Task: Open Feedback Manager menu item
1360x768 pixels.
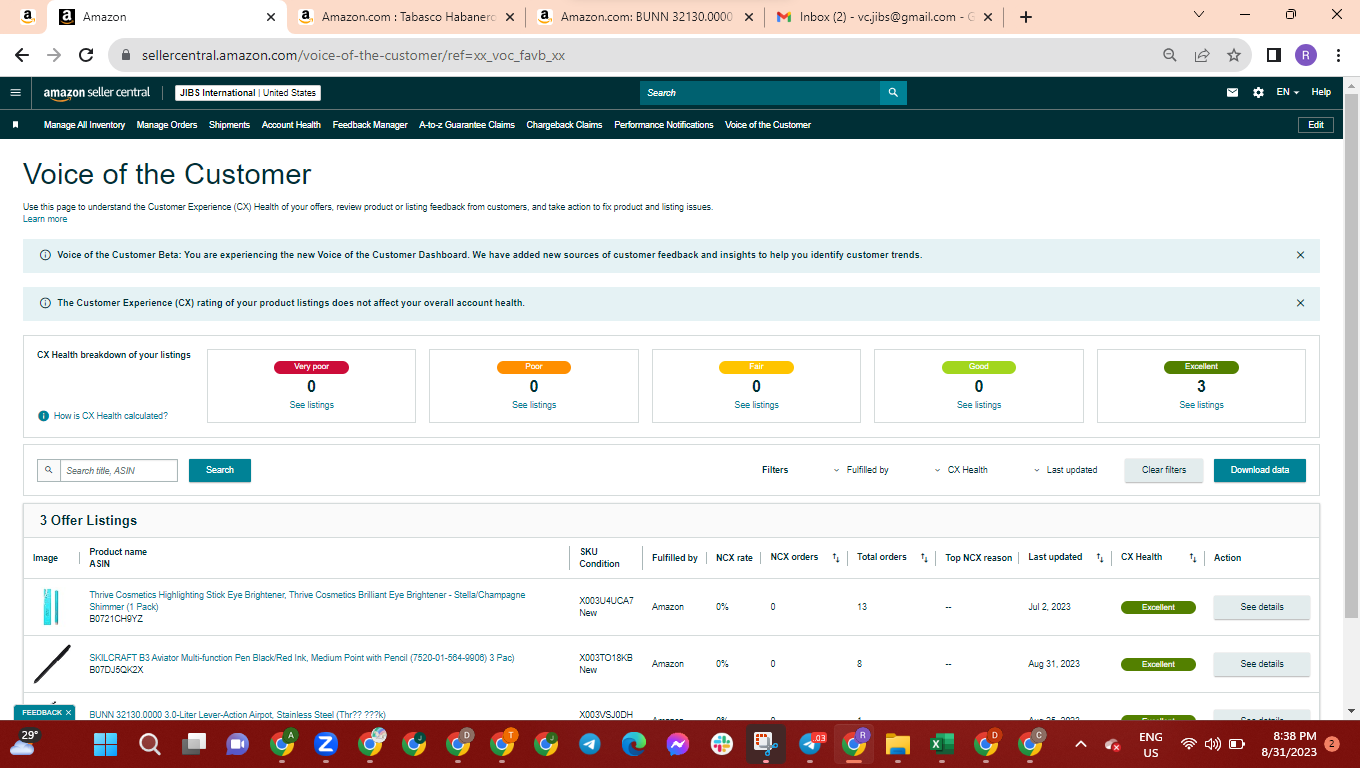Action: 370,125
